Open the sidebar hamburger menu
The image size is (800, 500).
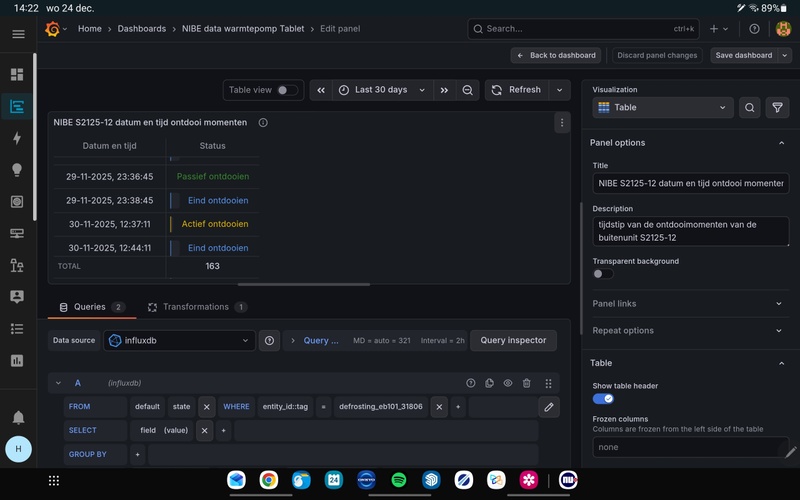(x=18, y=34)
